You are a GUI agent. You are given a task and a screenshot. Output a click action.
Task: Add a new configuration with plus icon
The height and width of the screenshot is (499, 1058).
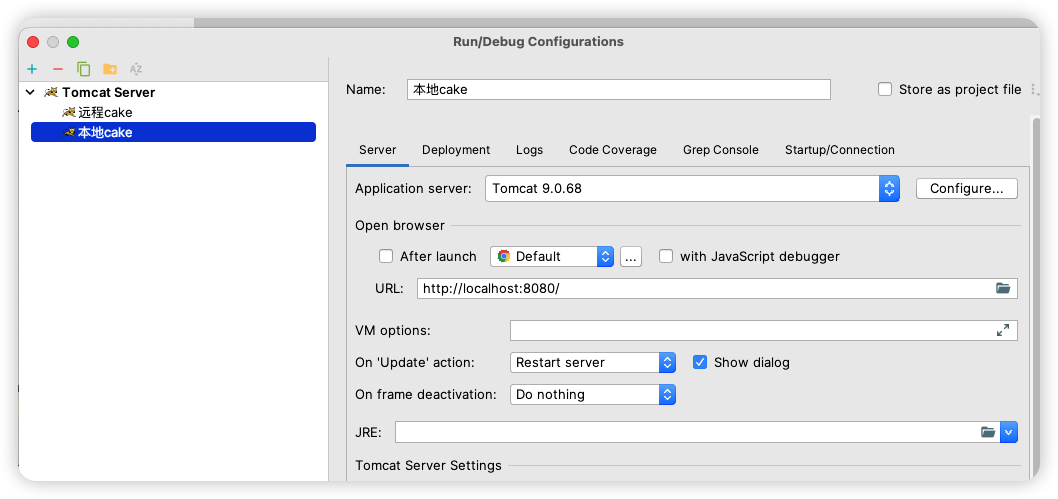pyautogui.click(x=32, y=69)
